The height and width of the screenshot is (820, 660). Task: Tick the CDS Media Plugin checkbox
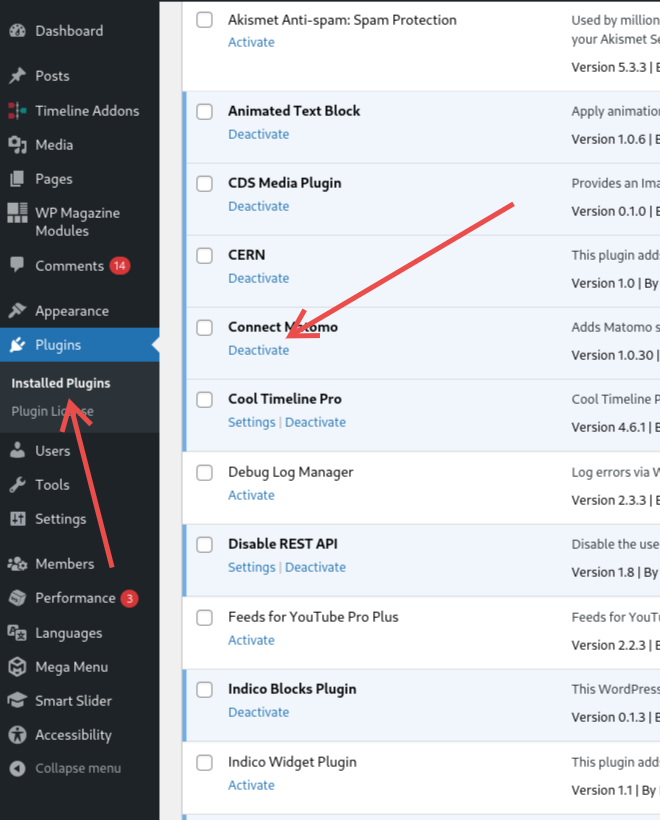pyautogui.click(x=204, y=184)
